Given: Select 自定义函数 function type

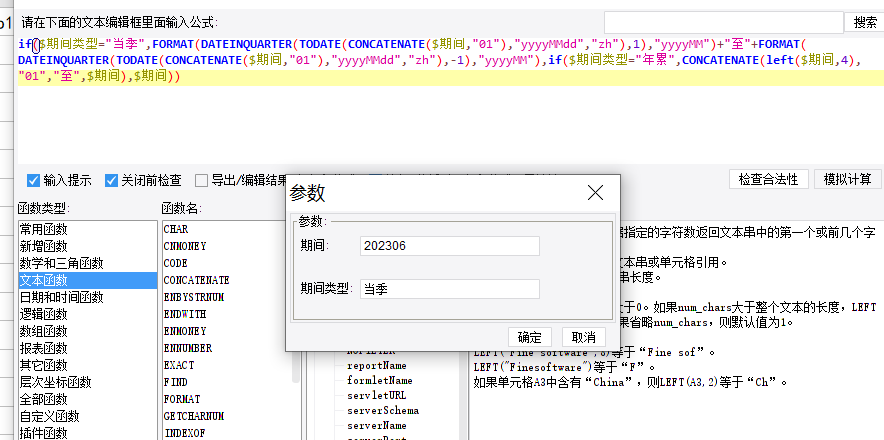Looking at the screenshot, I should 87,416.
